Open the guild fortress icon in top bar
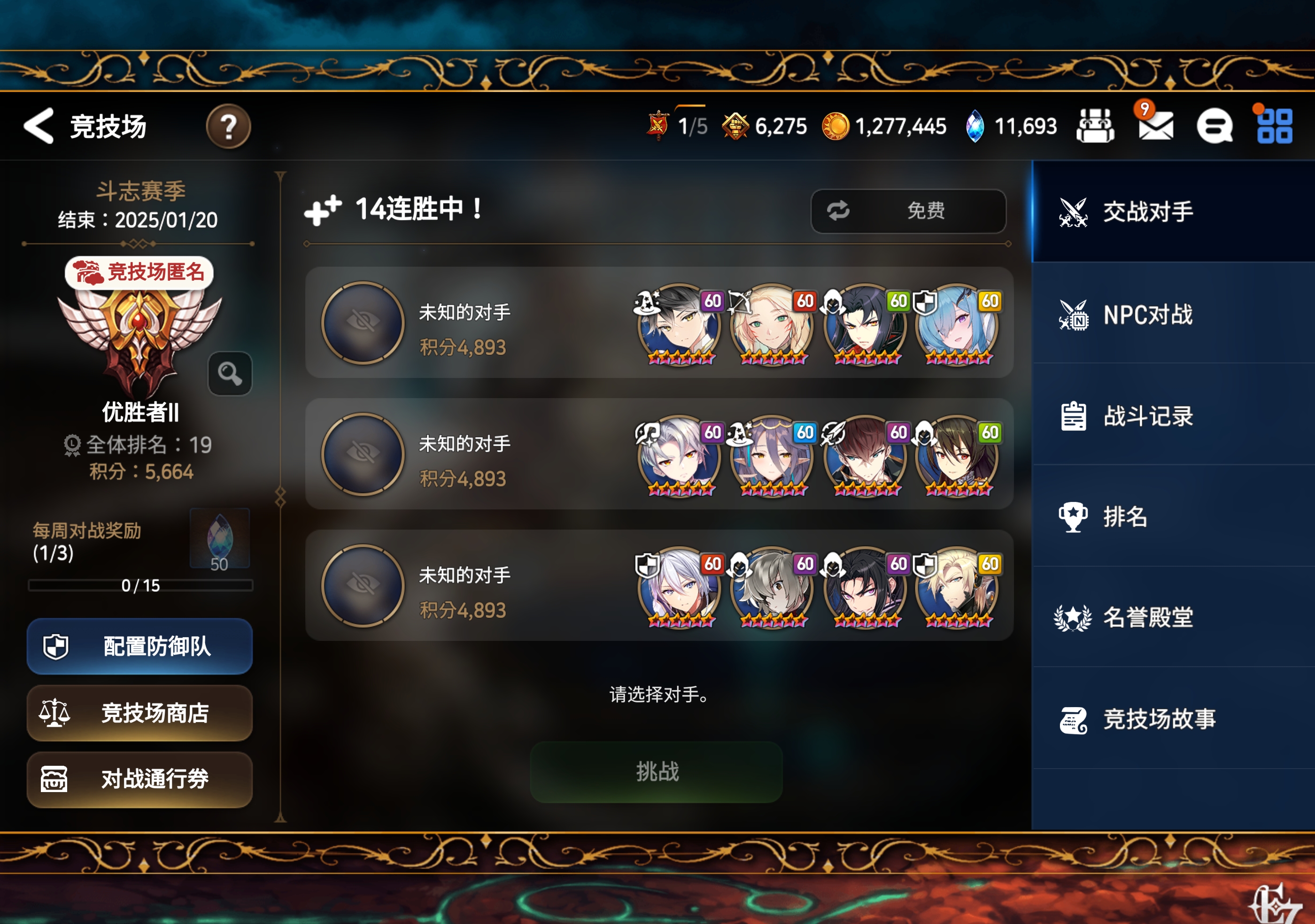1315x924 pixels. [x=1094, y=125]
